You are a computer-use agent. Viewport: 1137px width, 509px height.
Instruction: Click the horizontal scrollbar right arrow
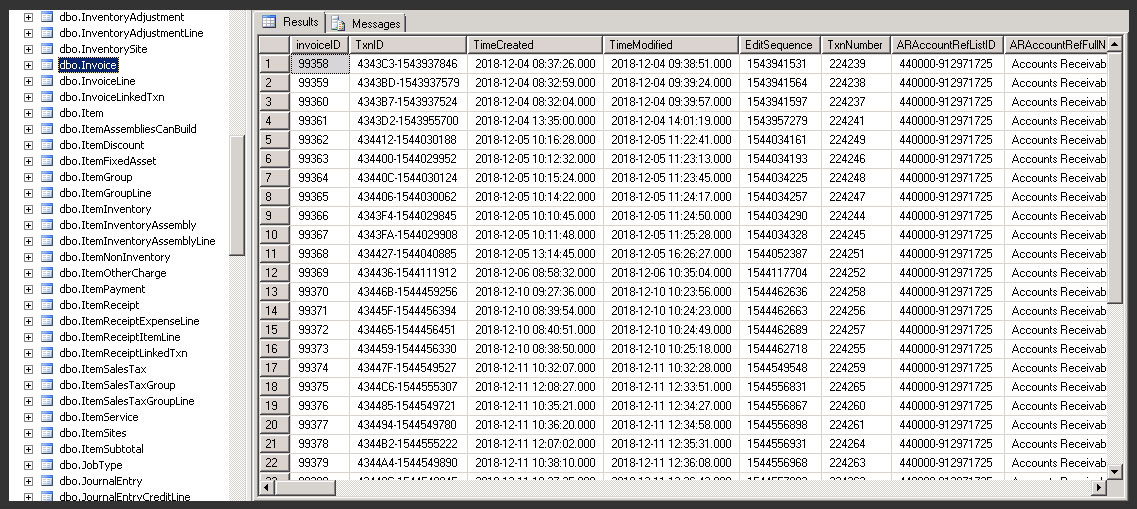[1099, 487]
